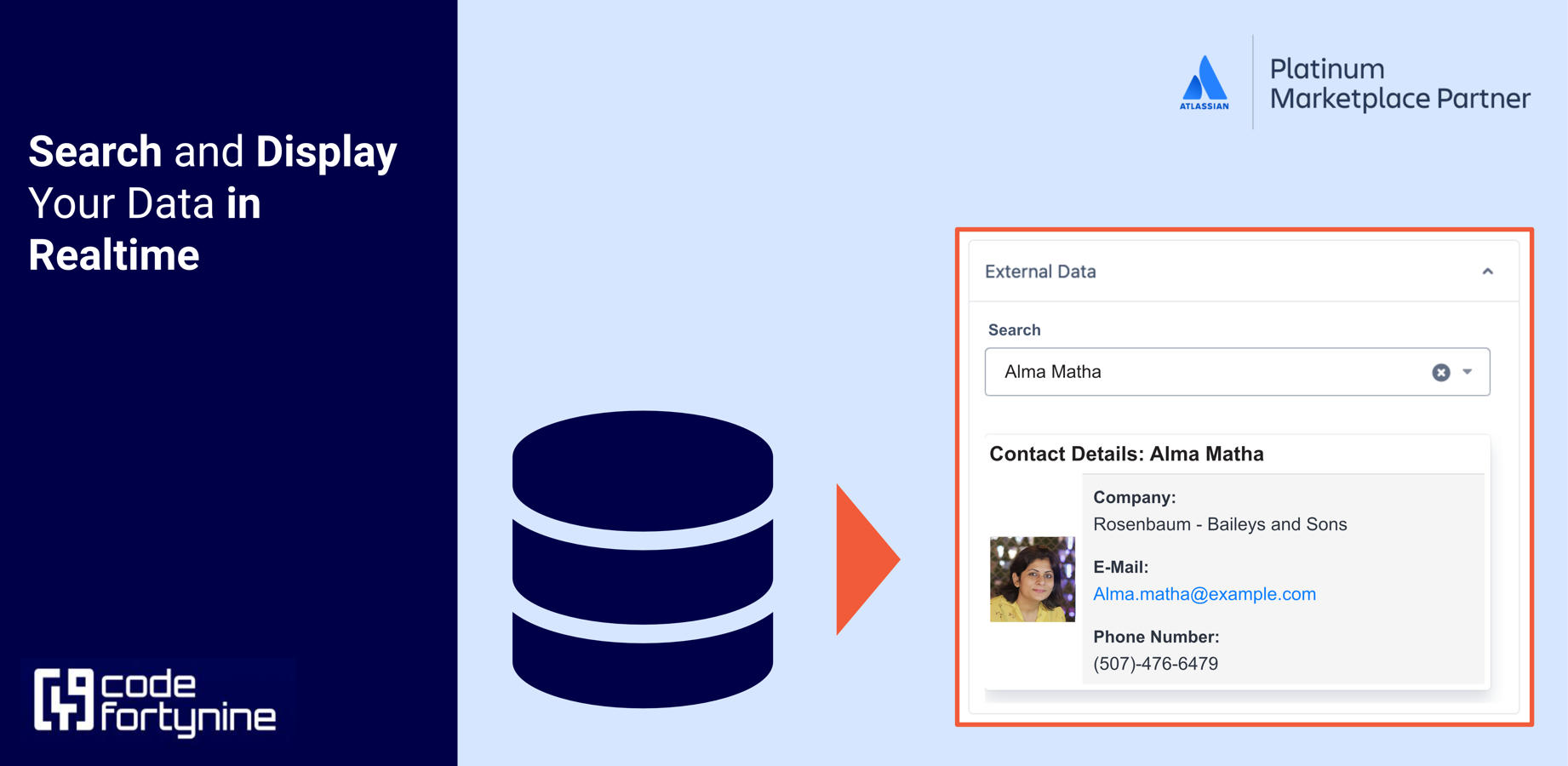The width and height of the screenshot is (1568, 766).
Task: Open the Alma.matha@example.com email link
Action: [1205, 593]
